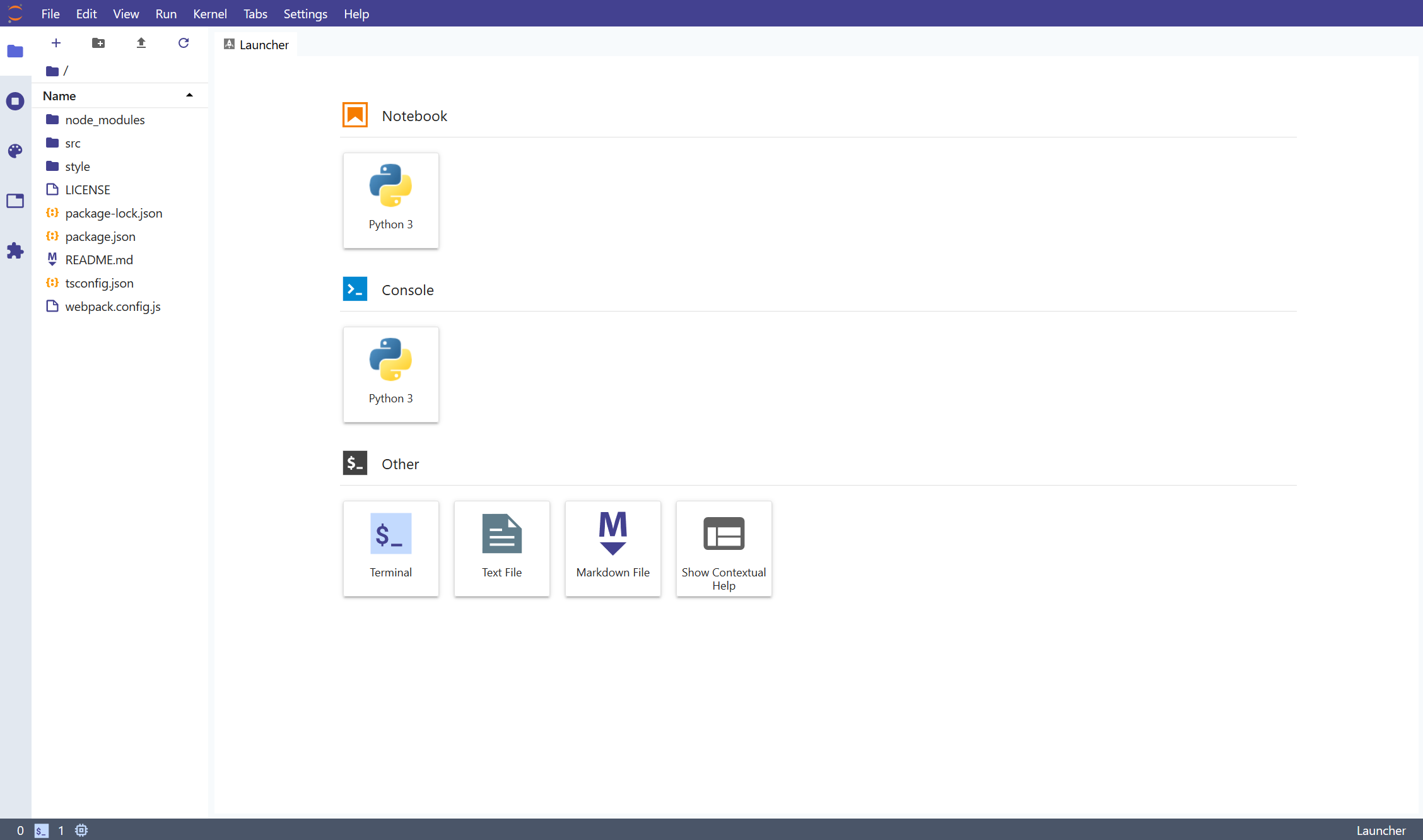Create a new Markdown File
This screenshot has width=1423, height=840.
tap(612, 548)
